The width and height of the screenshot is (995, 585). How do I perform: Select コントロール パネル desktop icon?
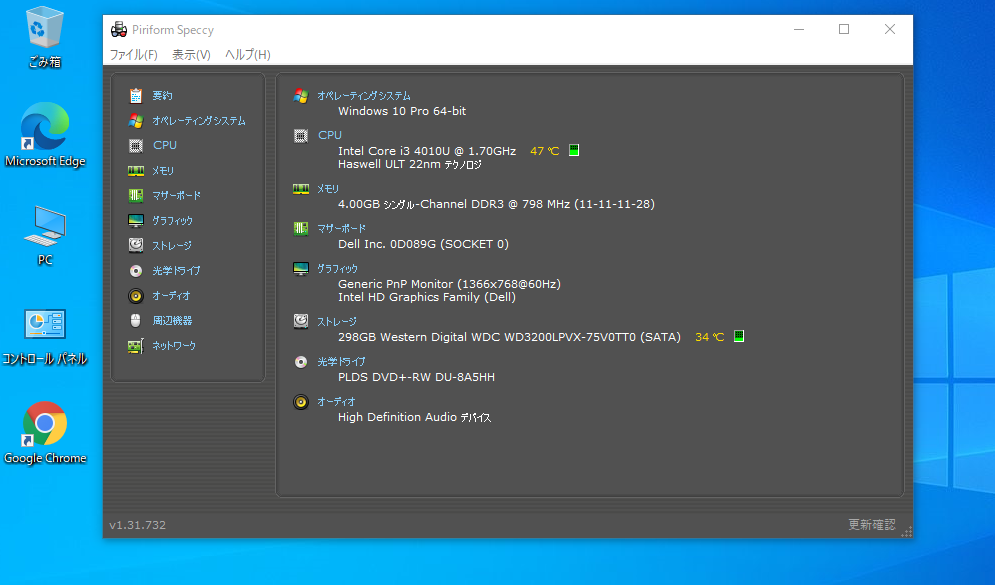tap(44, 338)
